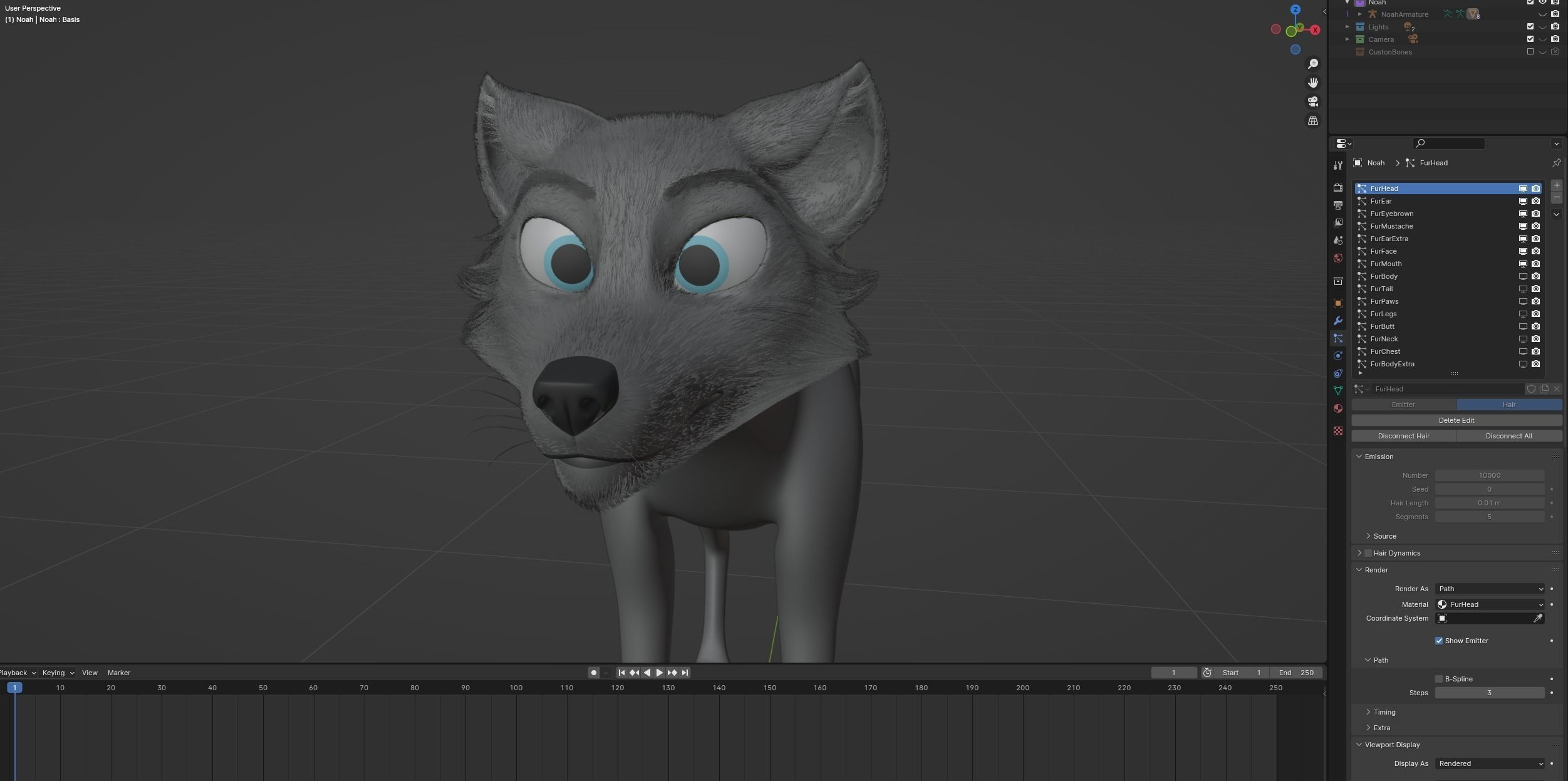Toggle viewport display of FurBody
The height and width of the screenshot is (781, 1568).
click(1522, 276)
